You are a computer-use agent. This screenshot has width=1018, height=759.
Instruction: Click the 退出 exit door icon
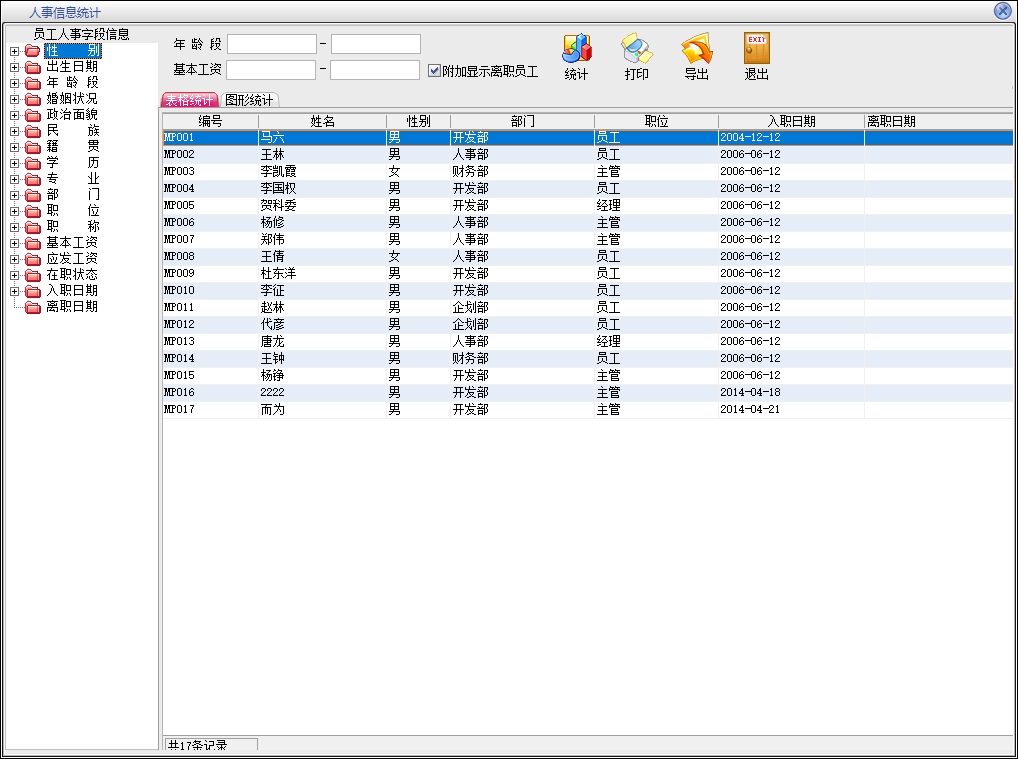click(x=756, y=48)
